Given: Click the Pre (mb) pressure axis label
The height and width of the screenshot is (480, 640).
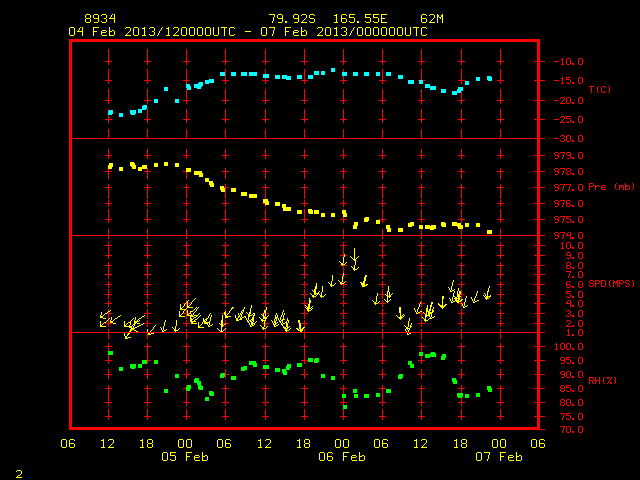Looking at the screenshot, I should tap(611, 187).
